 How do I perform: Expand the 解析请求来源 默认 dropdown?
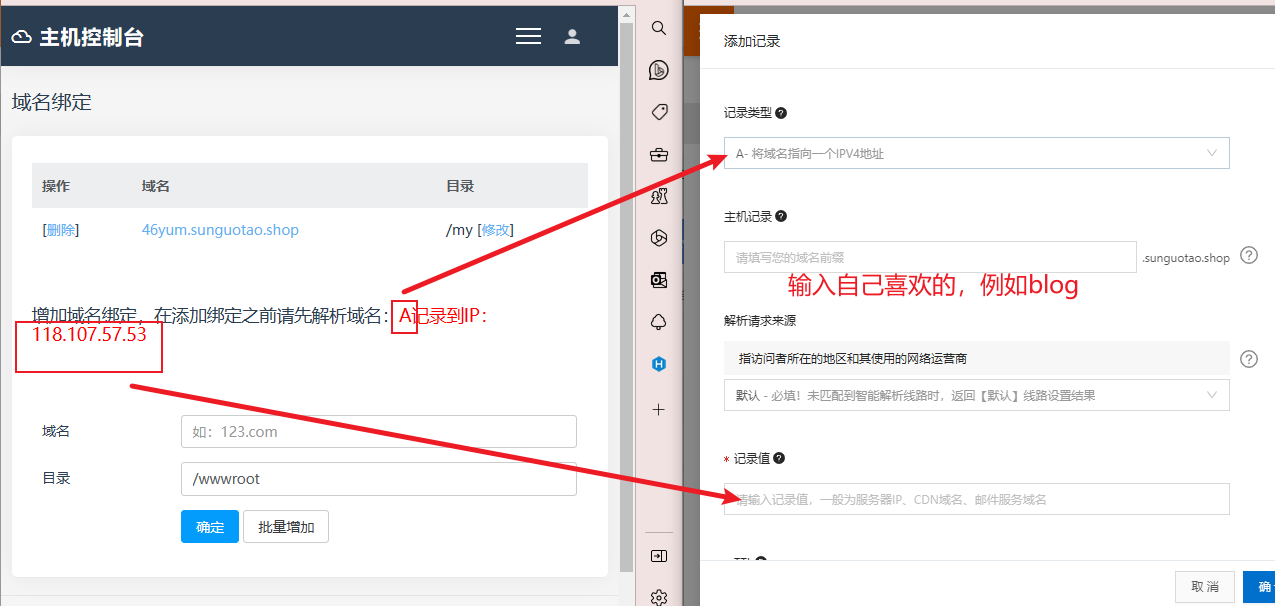click(x=976, y=395)
